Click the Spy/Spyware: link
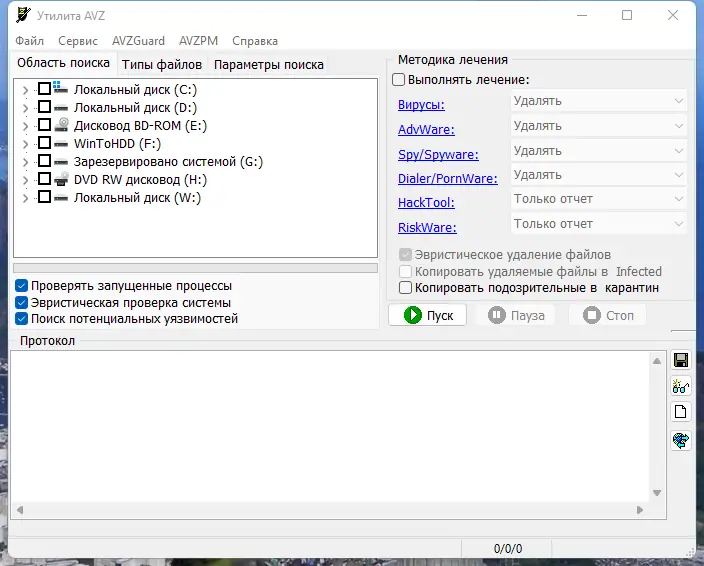This screenshot has width=704, height=566. click(438, 154)
